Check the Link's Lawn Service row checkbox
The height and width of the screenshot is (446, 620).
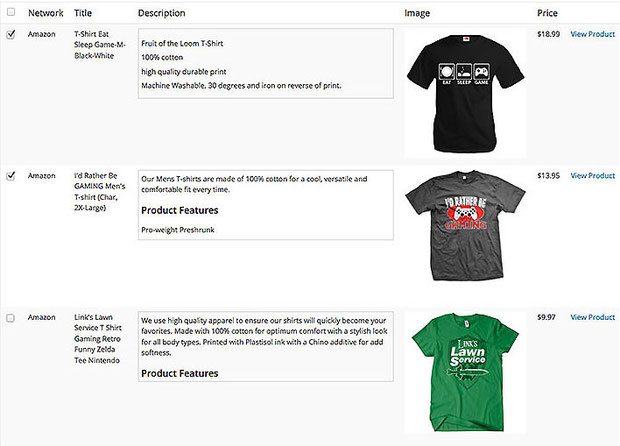(x=11, y=318)
